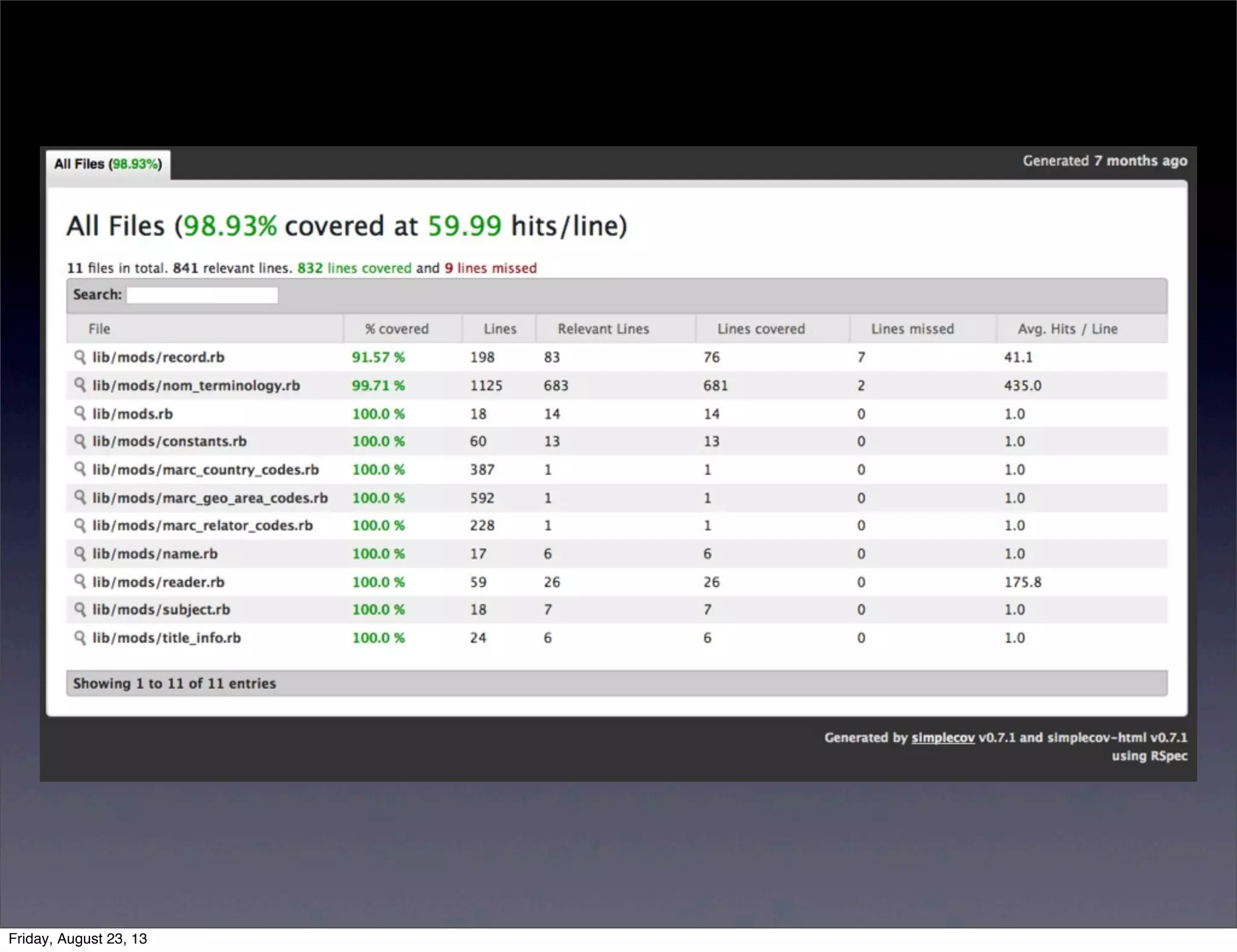Viewport: 1237px width, 952px height.
Task: Sort by Avg. Hits / Line header
Action: point(1067,329)
